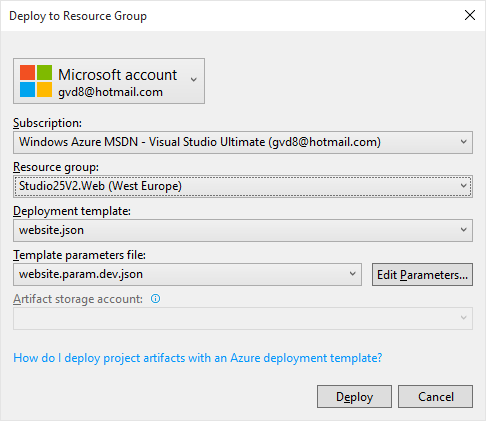Click the arrow on the Subscription dropdown
This screenshot has height=421, width=486.
(463, 142)
